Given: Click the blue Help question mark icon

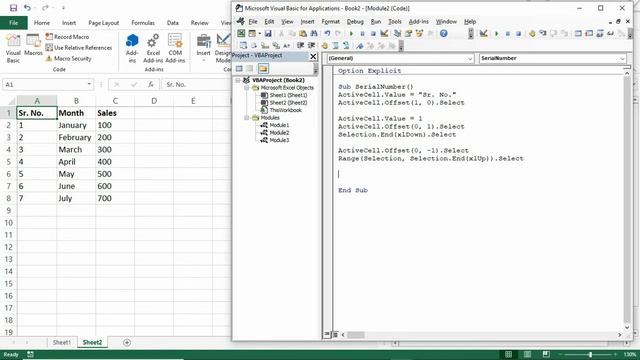Looking at the screenshot, I should 444,33.
